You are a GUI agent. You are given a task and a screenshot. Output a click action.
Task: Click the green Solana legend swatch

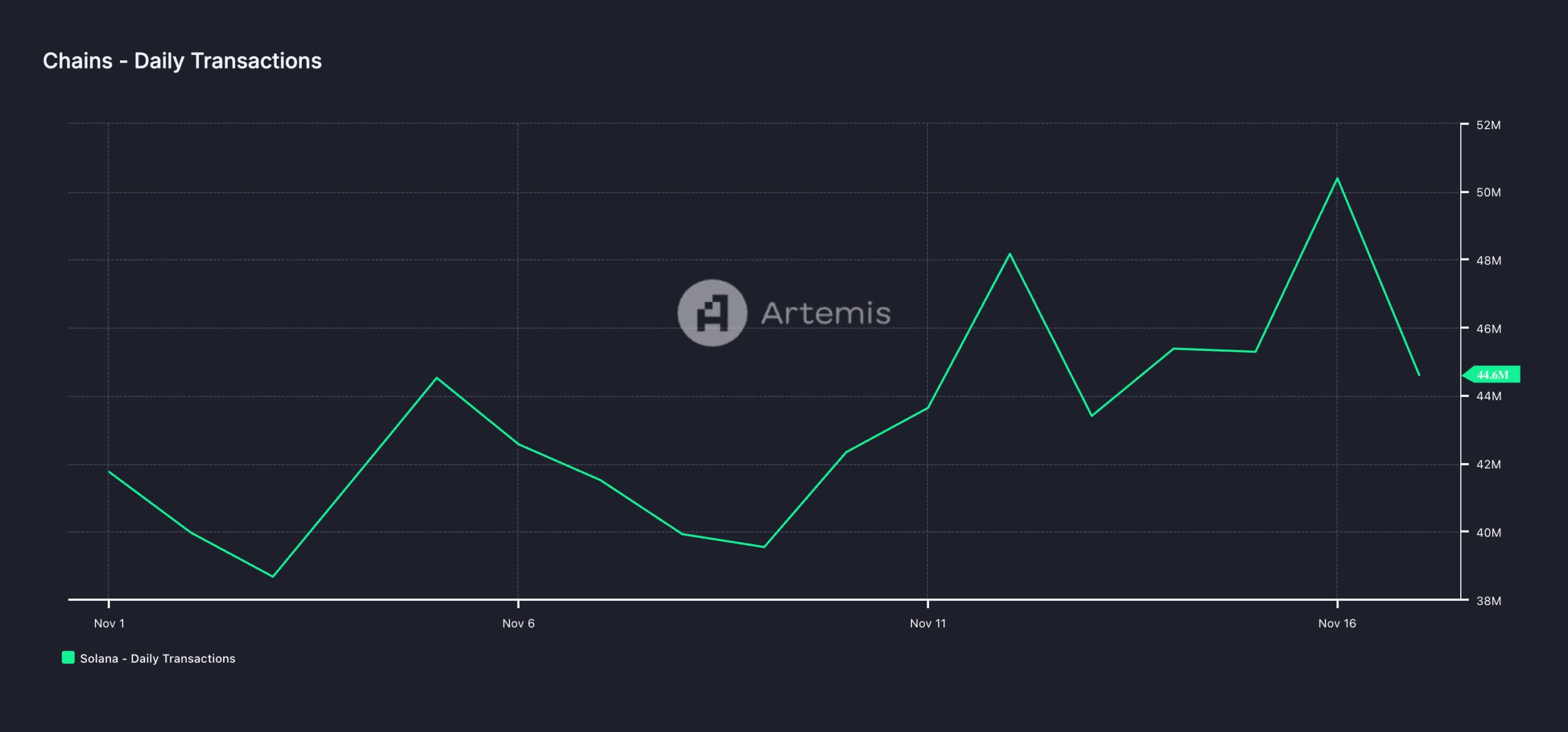(68, 658)
